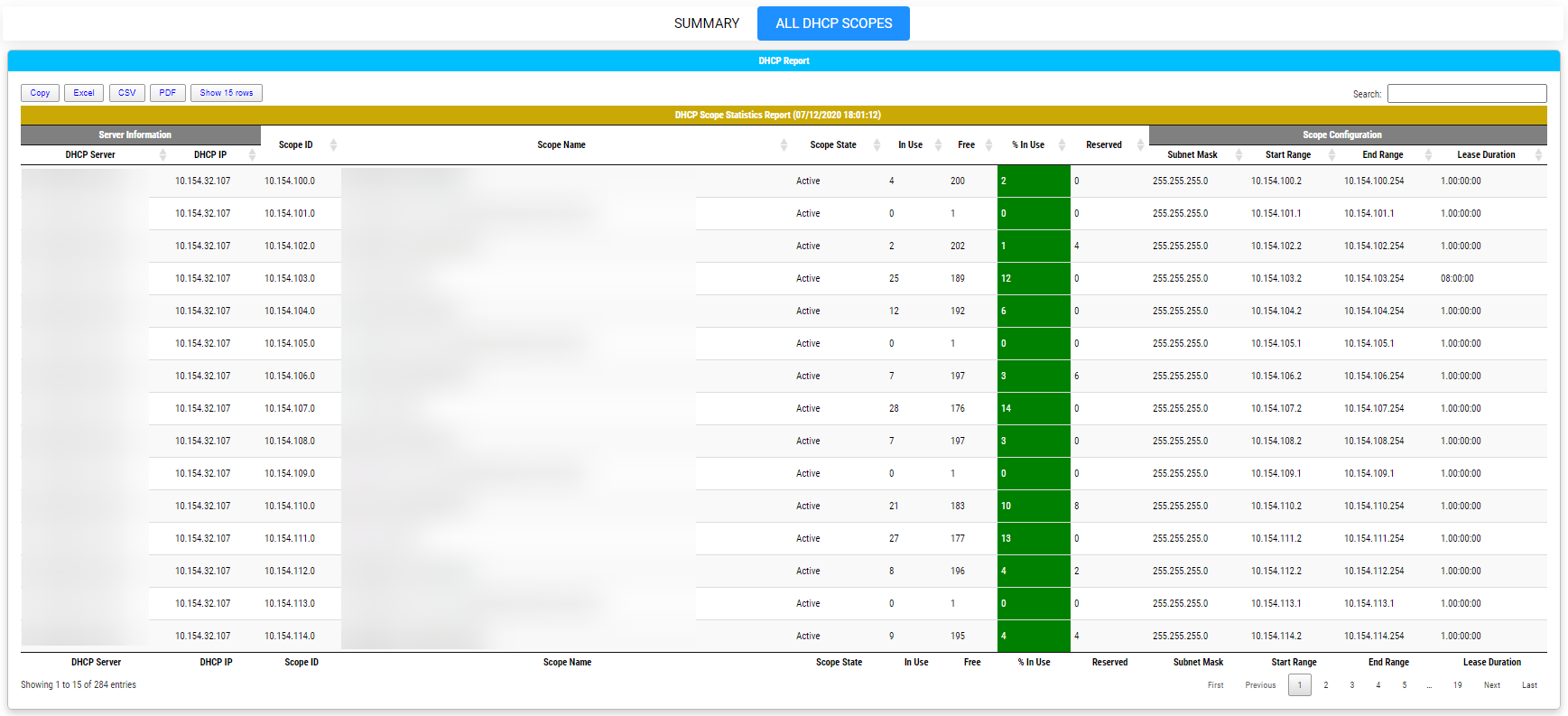Click the DHCP IP sort icon
1568x716 pixels.
pyautogui.click(x=252, y=155)
